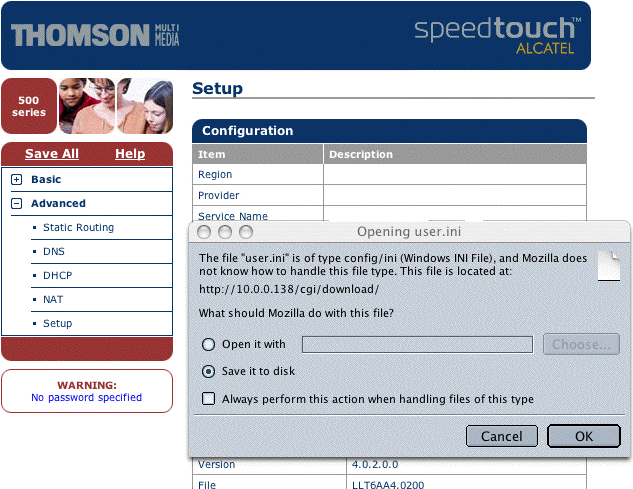Click the people photo thumbnail
Viewport: 633px width, 489px height.
point(116,106)
